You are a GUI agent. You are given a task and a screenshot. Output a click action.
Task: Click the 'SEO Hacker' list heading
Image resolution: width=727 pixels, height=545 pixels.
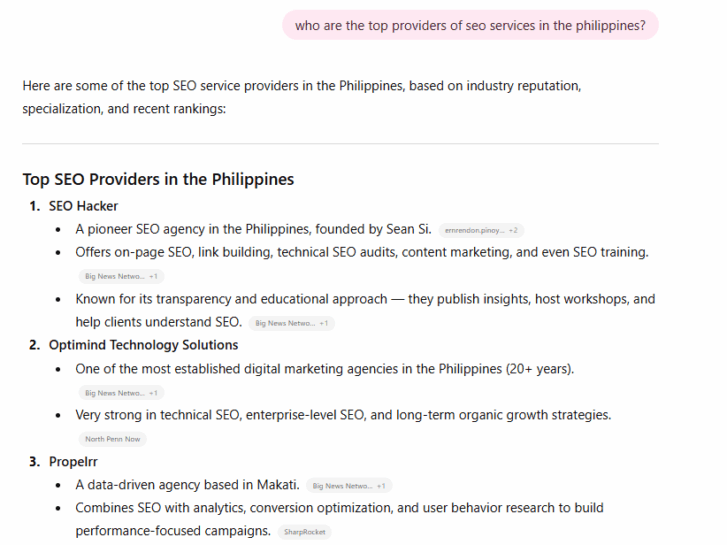click(83, 206)
